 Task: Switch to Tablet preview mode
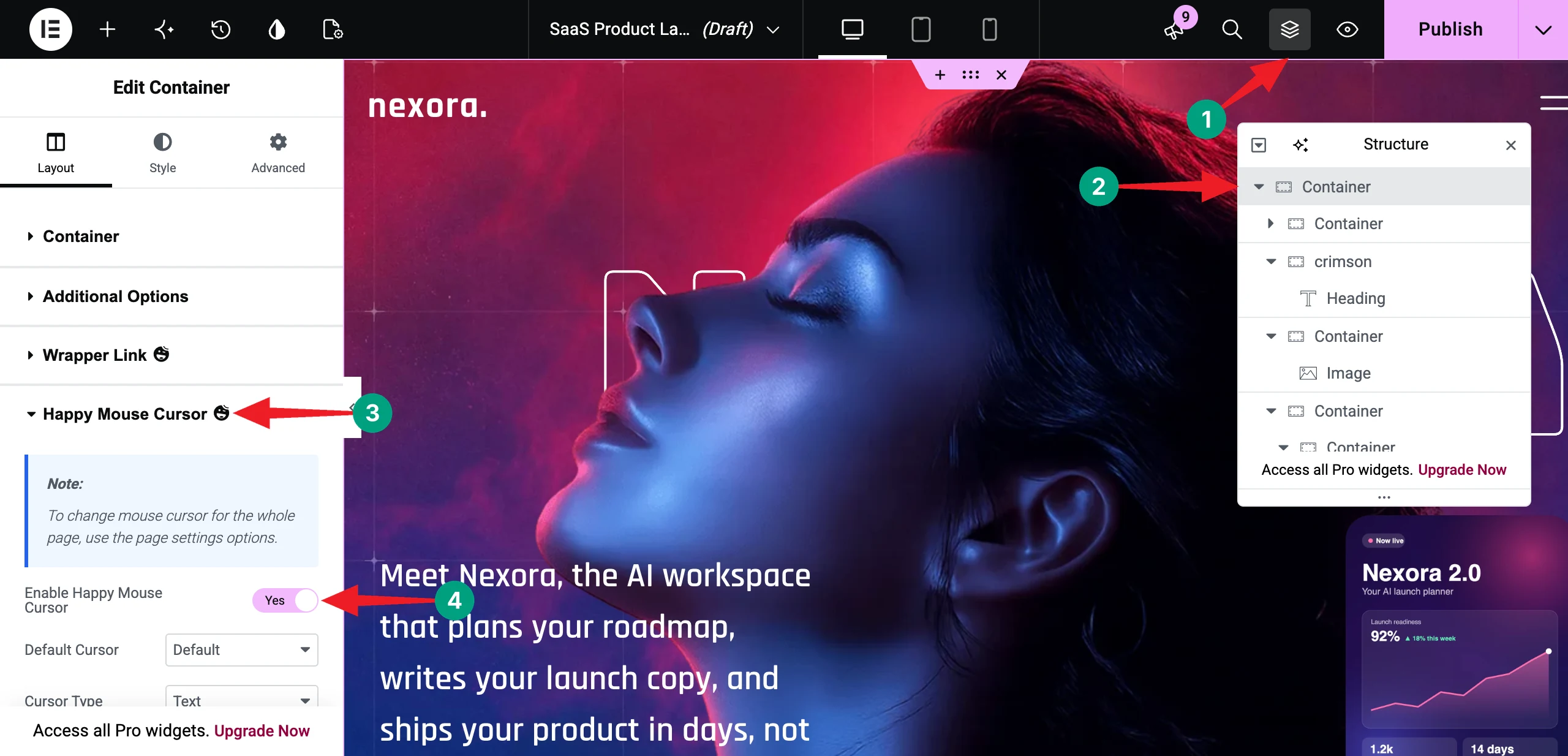(x=921, y=29)
